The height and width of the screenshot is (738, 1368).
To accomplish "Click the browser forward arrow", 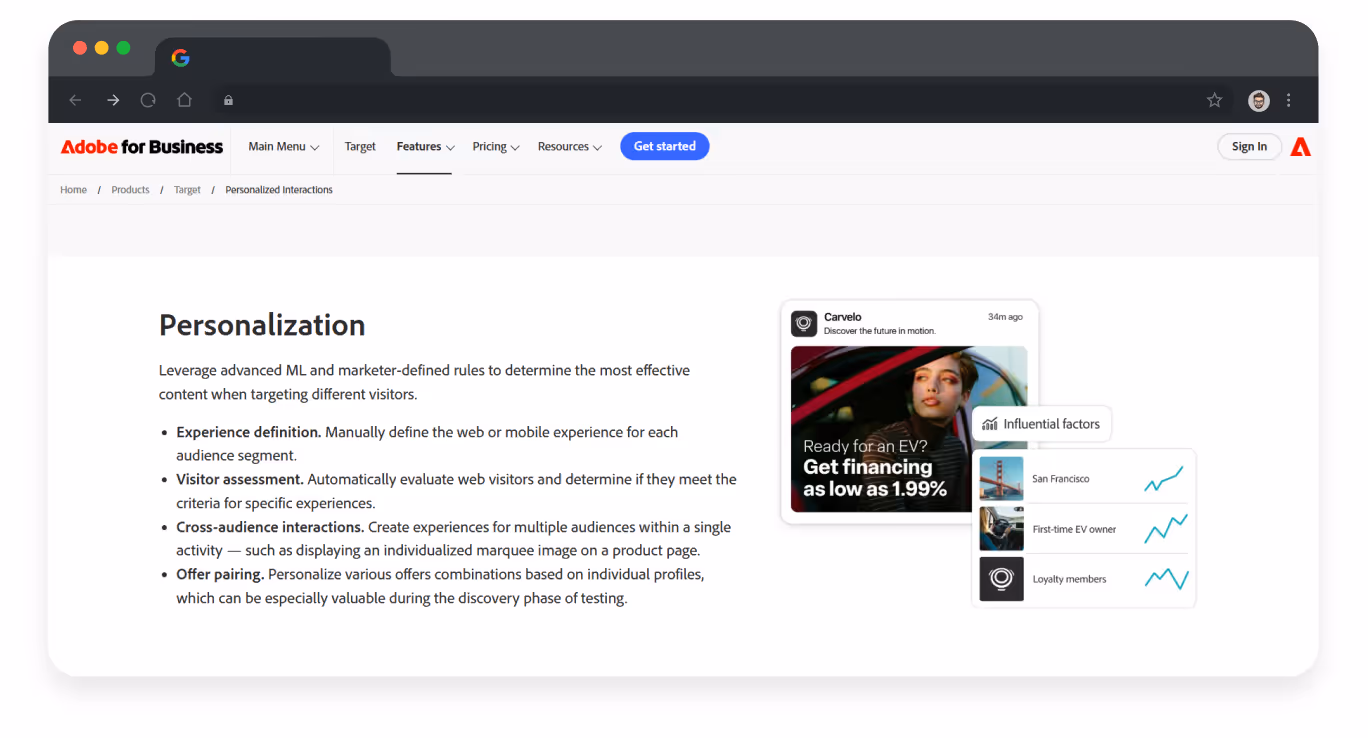I will (x=113, y=100).
